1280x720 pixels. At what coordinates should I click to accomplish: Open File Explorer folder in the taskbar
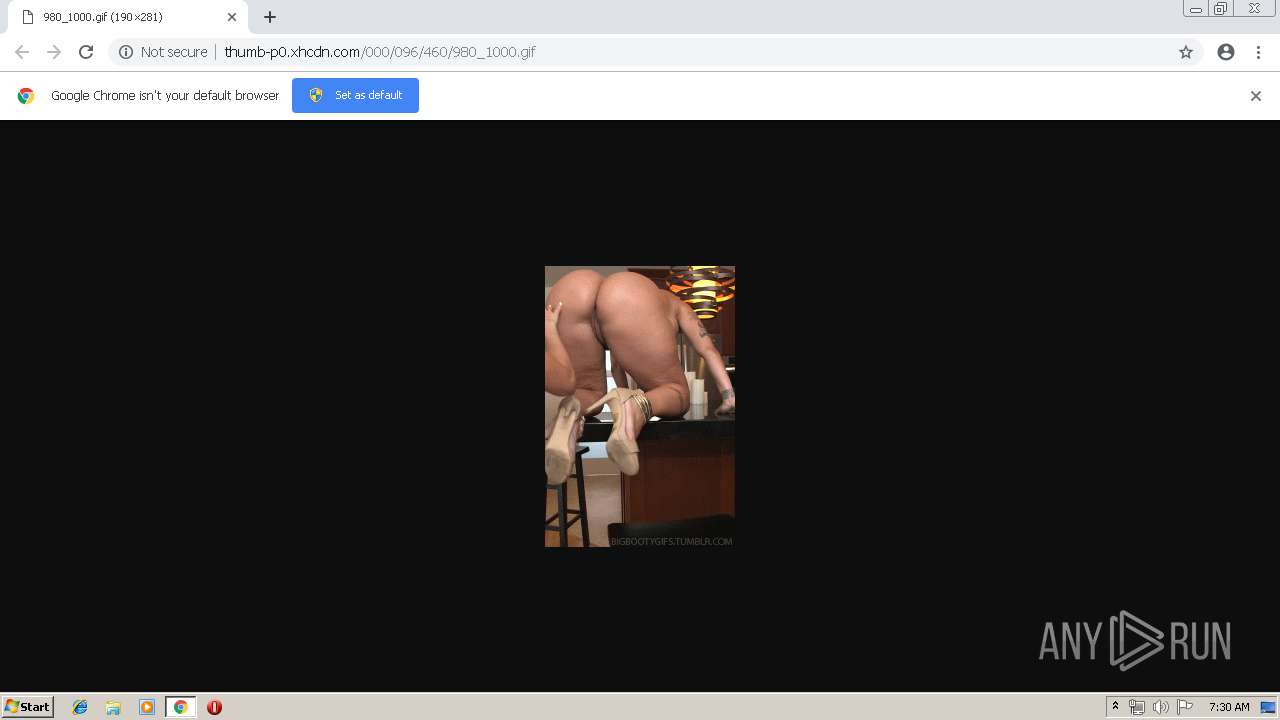click(113, 707)
